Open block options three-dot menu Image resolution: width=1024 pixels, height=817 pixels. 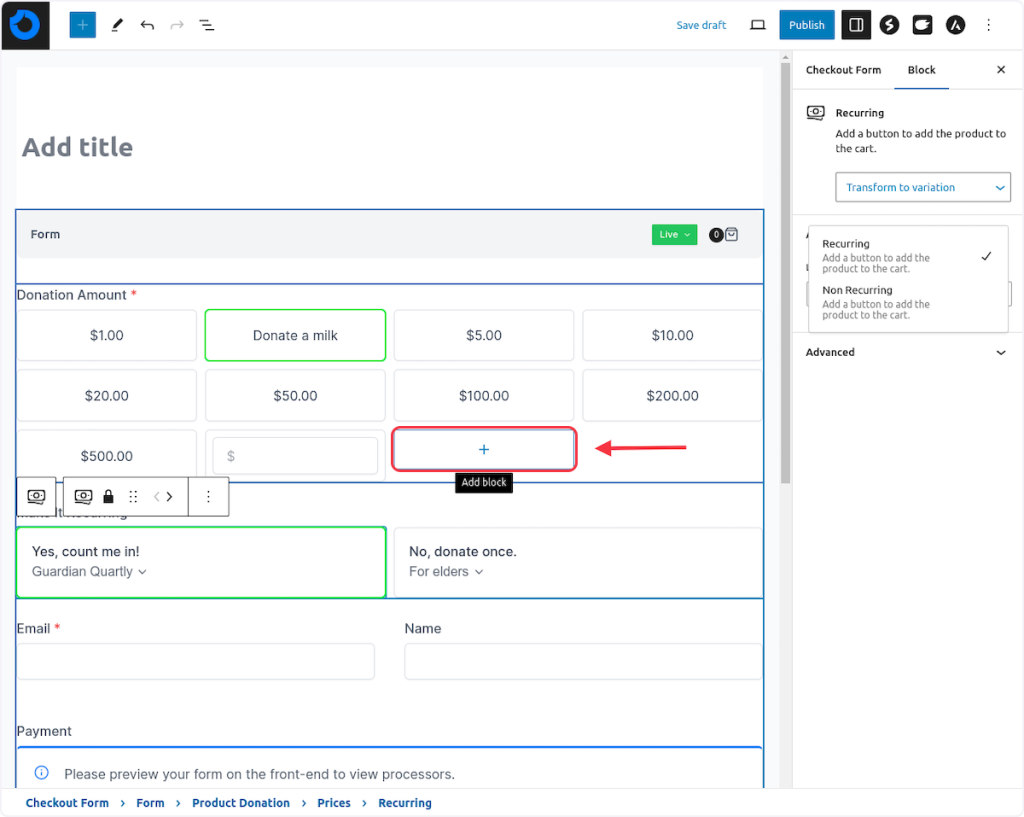[208, 497]
